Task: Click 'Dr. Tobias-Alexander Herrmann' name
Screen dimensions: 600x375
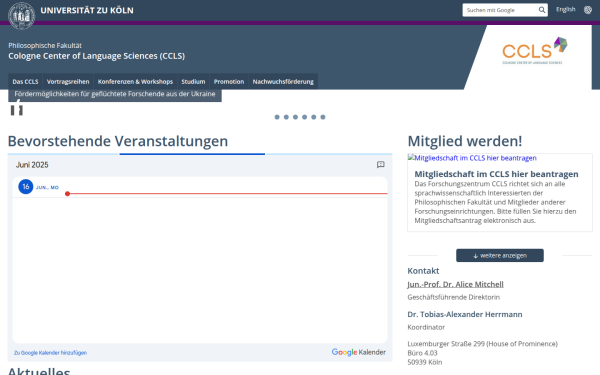Action: (465, 315)
